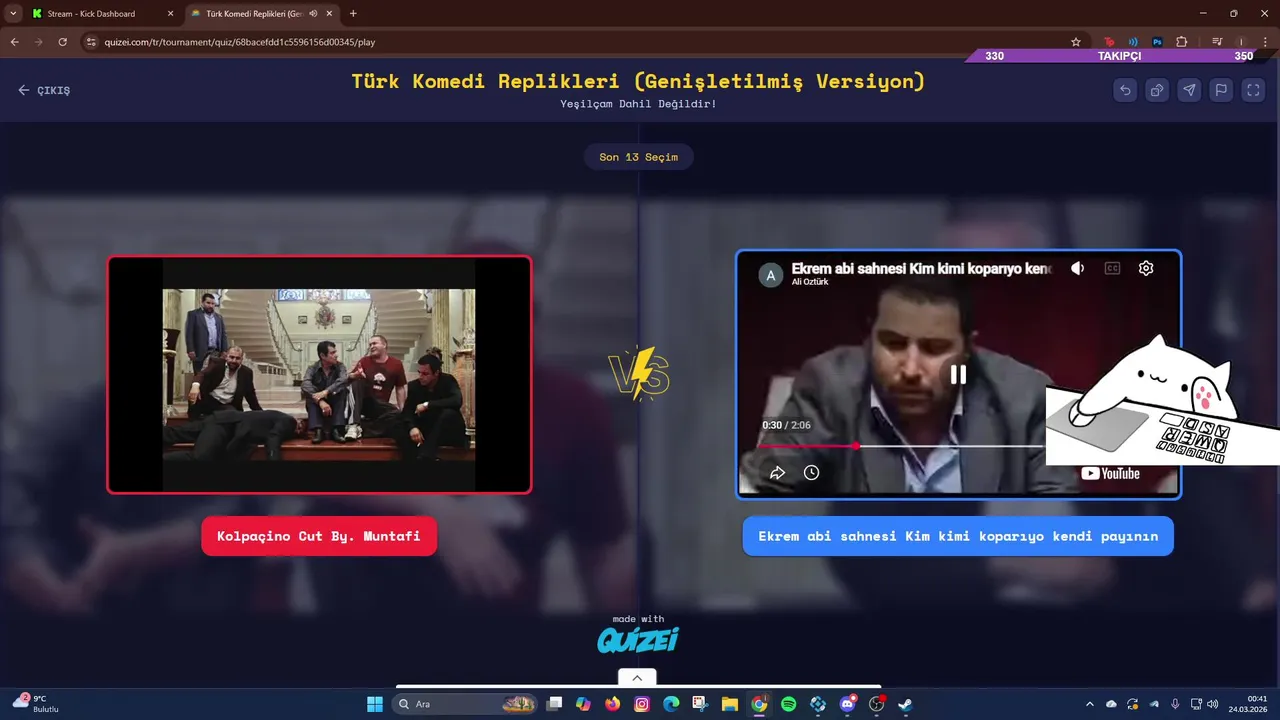Open the tab search dropdown
1280x720 pixels.
pyautogui.click(x=12, y=14)
